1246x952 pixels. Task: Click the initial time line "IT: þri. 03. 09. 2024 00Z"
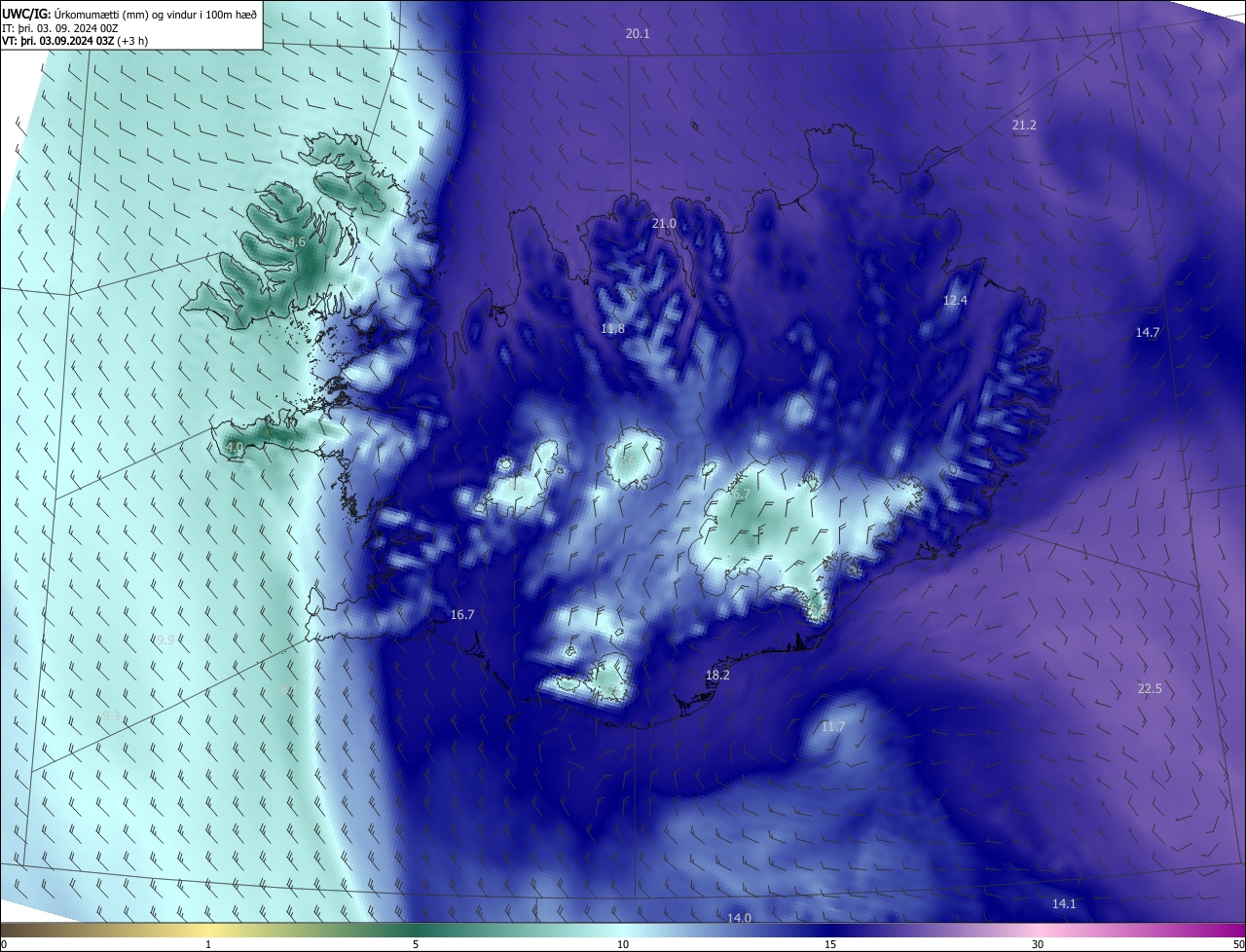[60, 27]
